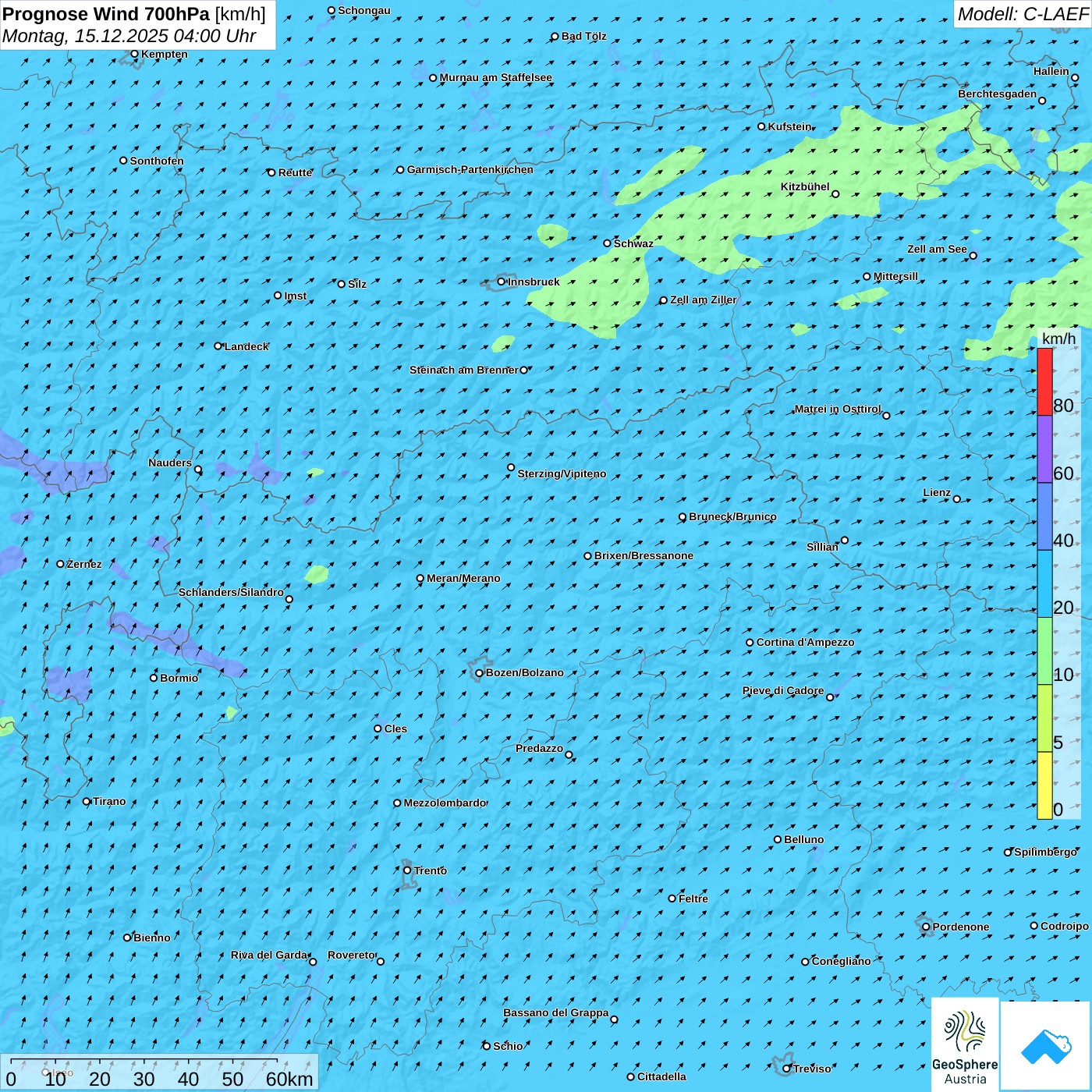Viewport: 1092px width, 1092px height.
Task: Pick the red legend color above 80 km/h
Action: point(1044,381)
